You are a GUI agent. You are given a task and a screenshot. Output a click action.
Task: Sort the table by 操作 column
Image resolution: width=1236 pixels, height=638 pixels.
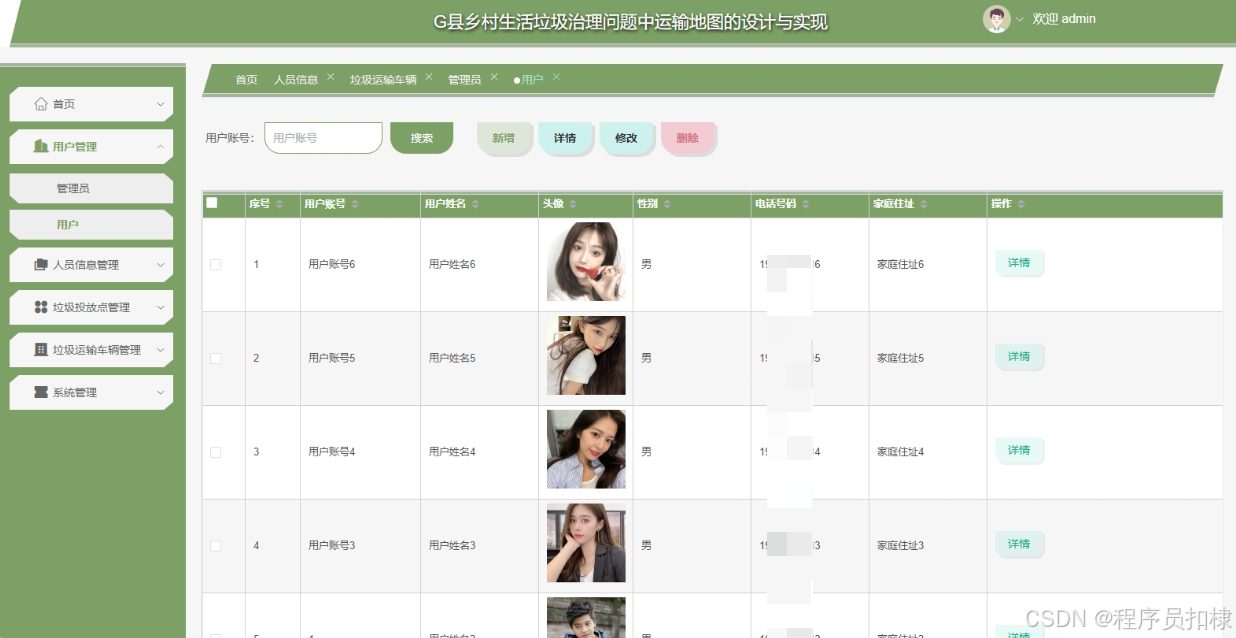(1021, 204)
